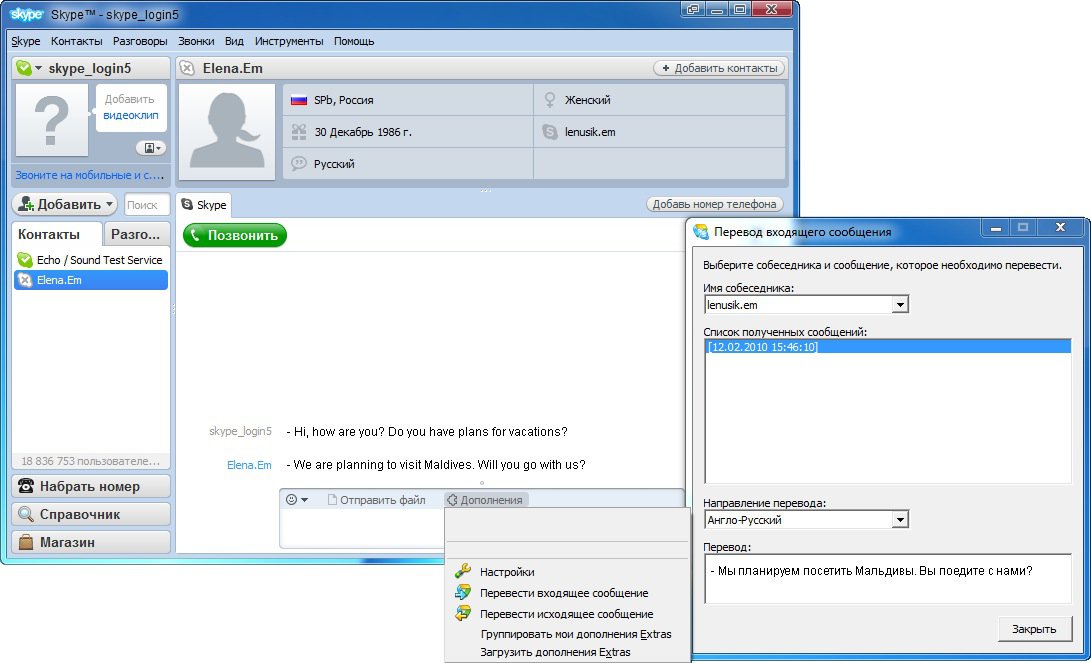
Task: Open the status dropdown next to skype_login5
Action: (38, 68)
